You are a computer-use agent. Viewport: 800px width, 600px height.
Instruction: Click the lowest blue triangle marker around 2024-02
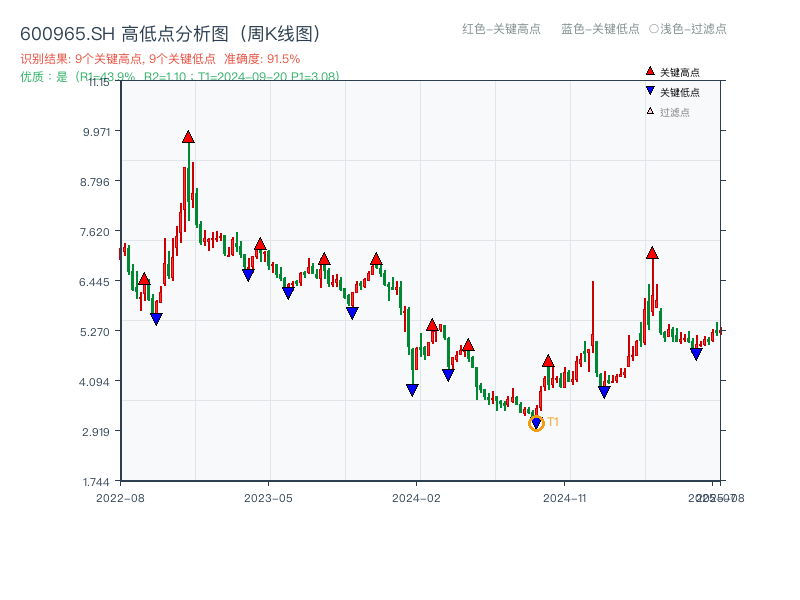pyautogui.click(x=413, y=388)
